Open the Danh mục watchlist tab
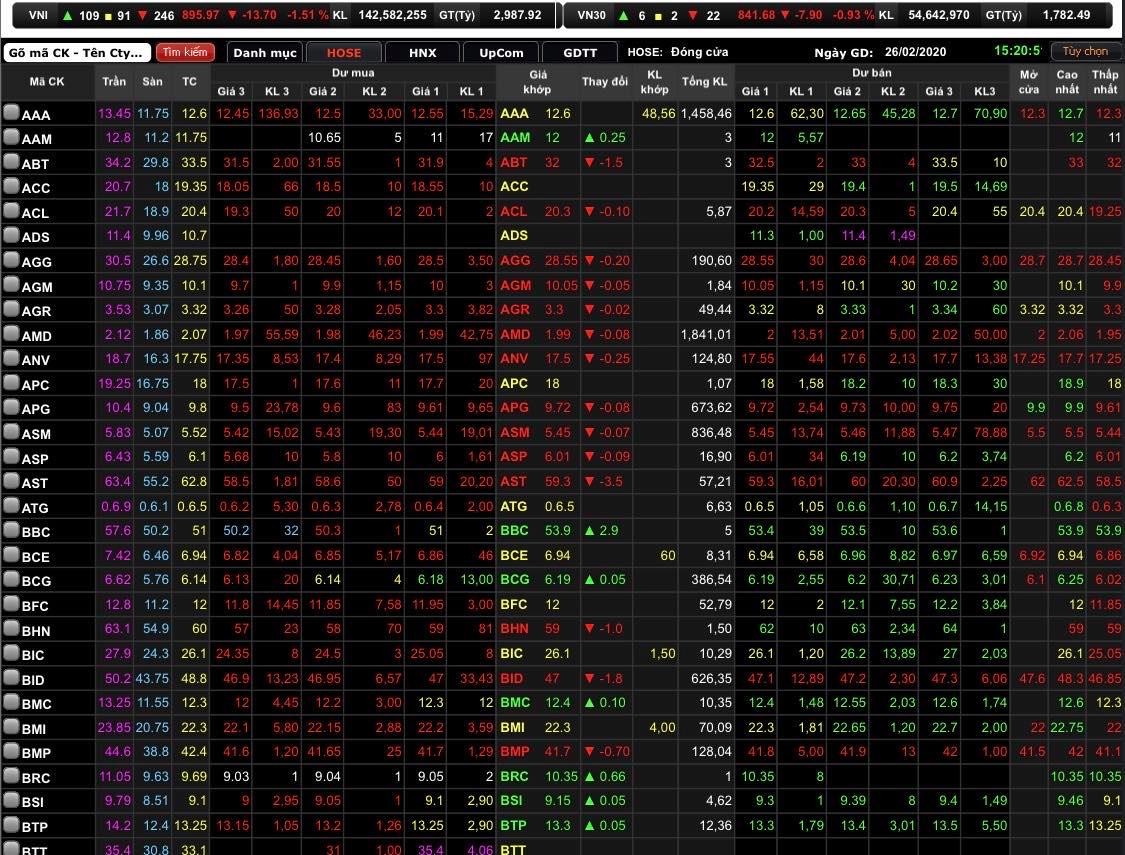The width and height of the screenshot is (1125, 855). point(264,53)
